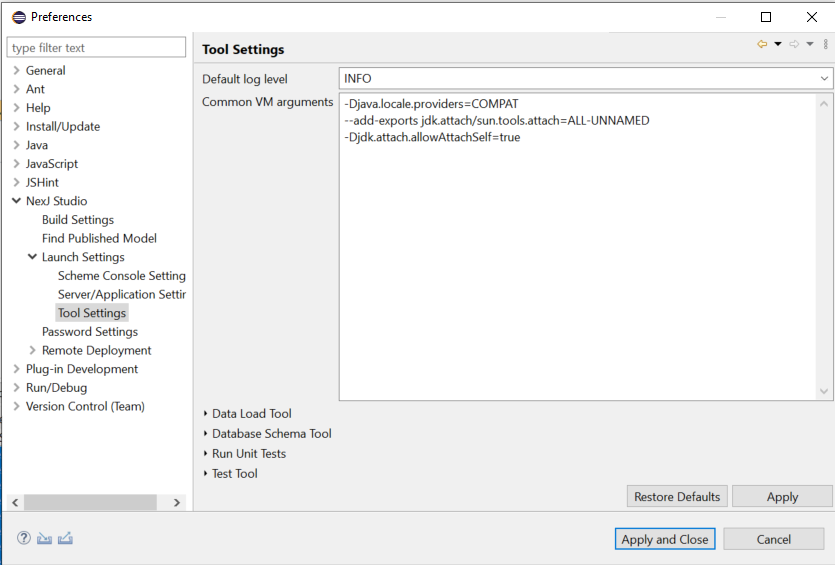This screenshot has height=565, width=835.
Task: Click the Restore Defaults button
Action: point(677,496)
